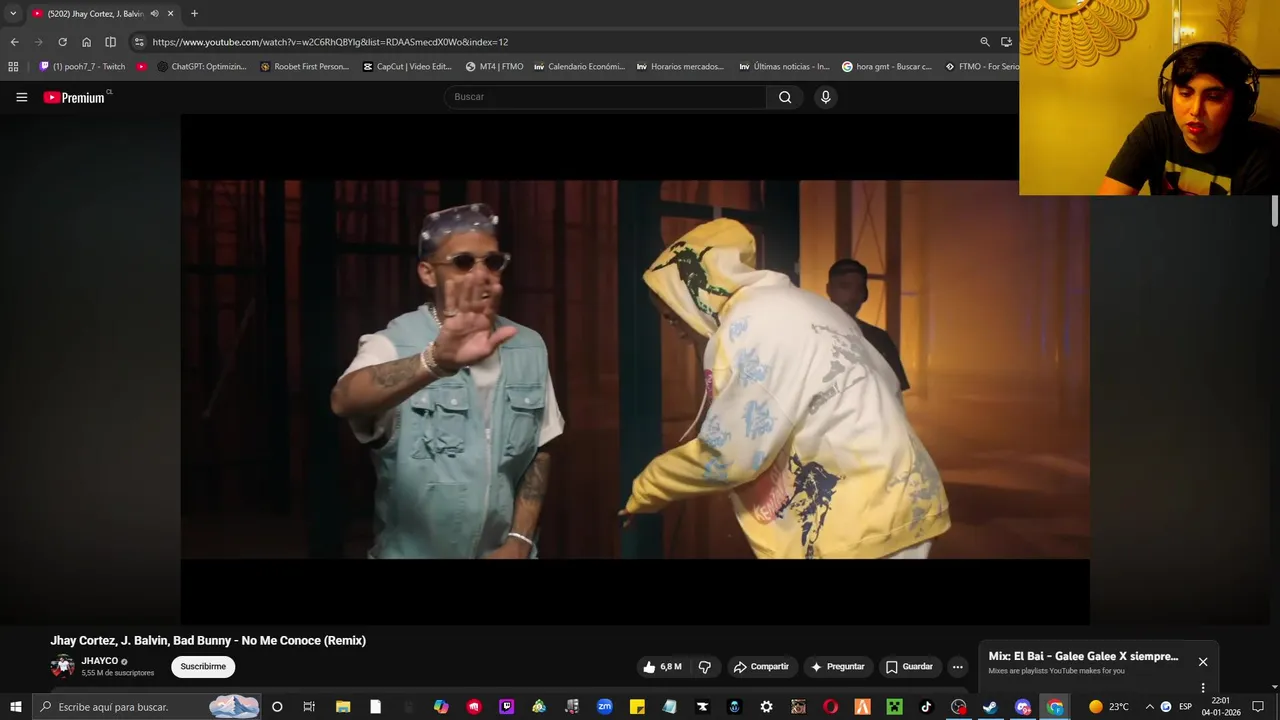Open Mix: El Bai - Galee Galee playlist title

click(1083, 657)
